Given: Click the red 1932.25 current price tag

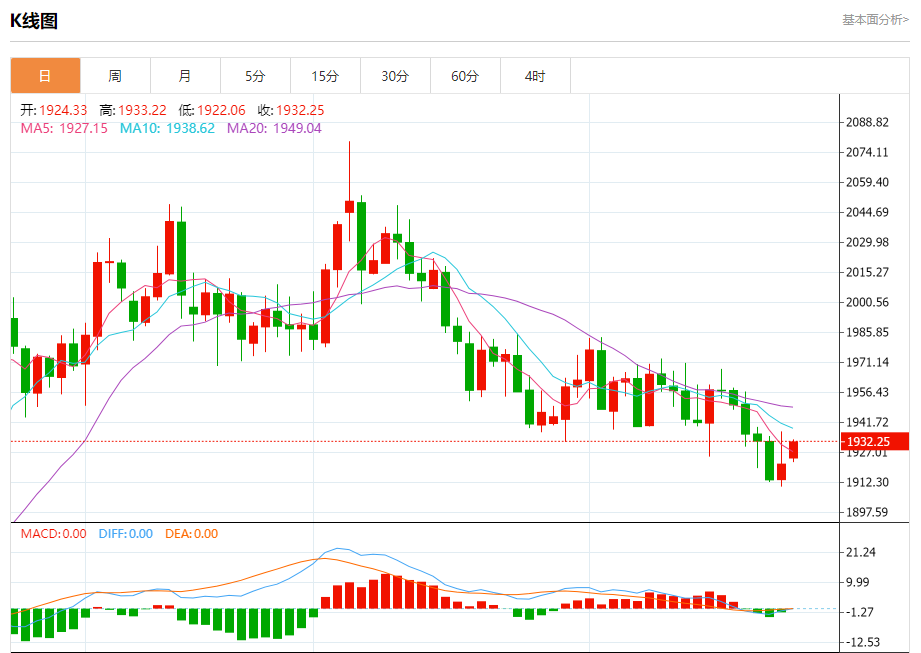Looking at the screenshot, I should click(x=875, y=442).
